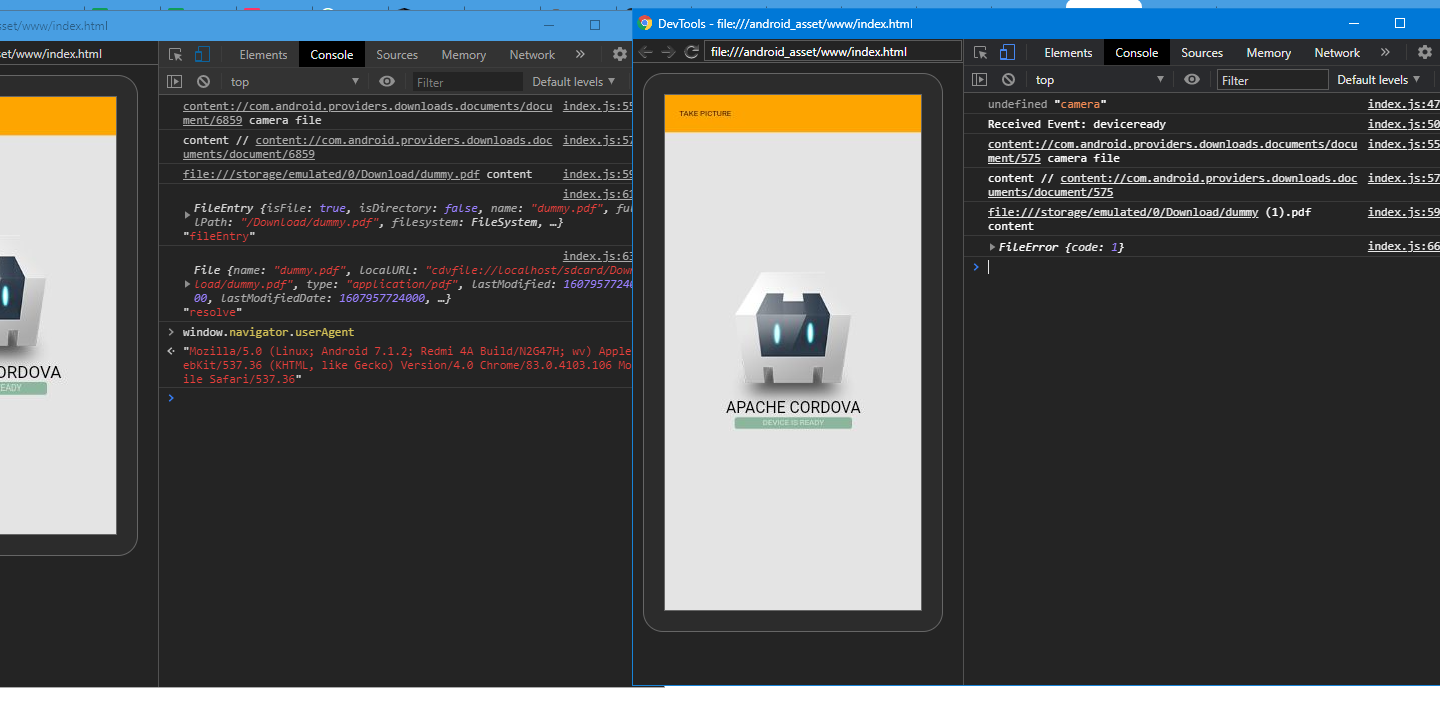1440x703 pixels.
Task: Expand the FileError {code: 1} object
Action: (x=992, y=247)
